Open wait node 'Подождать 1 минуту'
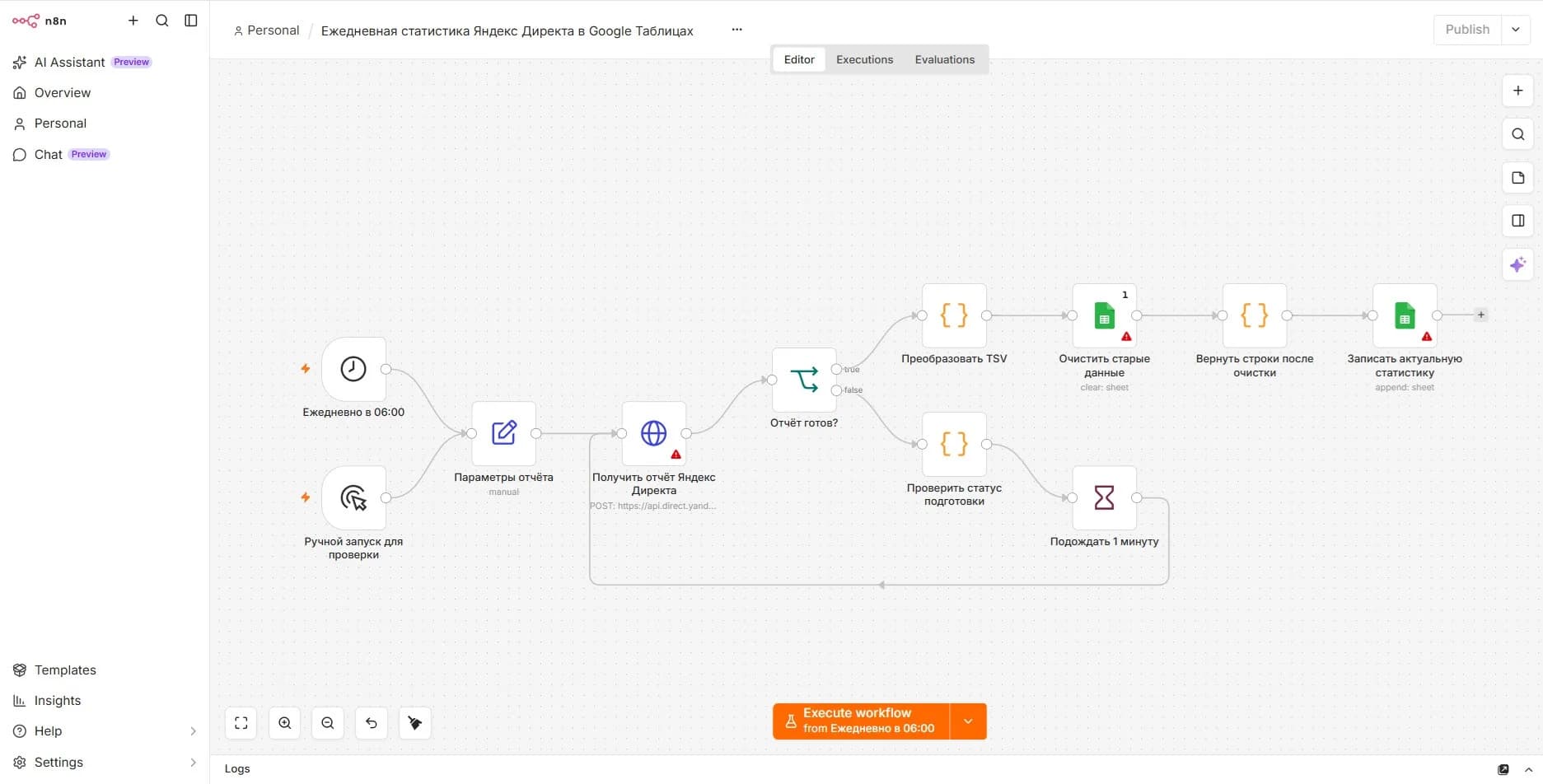 1104,498
